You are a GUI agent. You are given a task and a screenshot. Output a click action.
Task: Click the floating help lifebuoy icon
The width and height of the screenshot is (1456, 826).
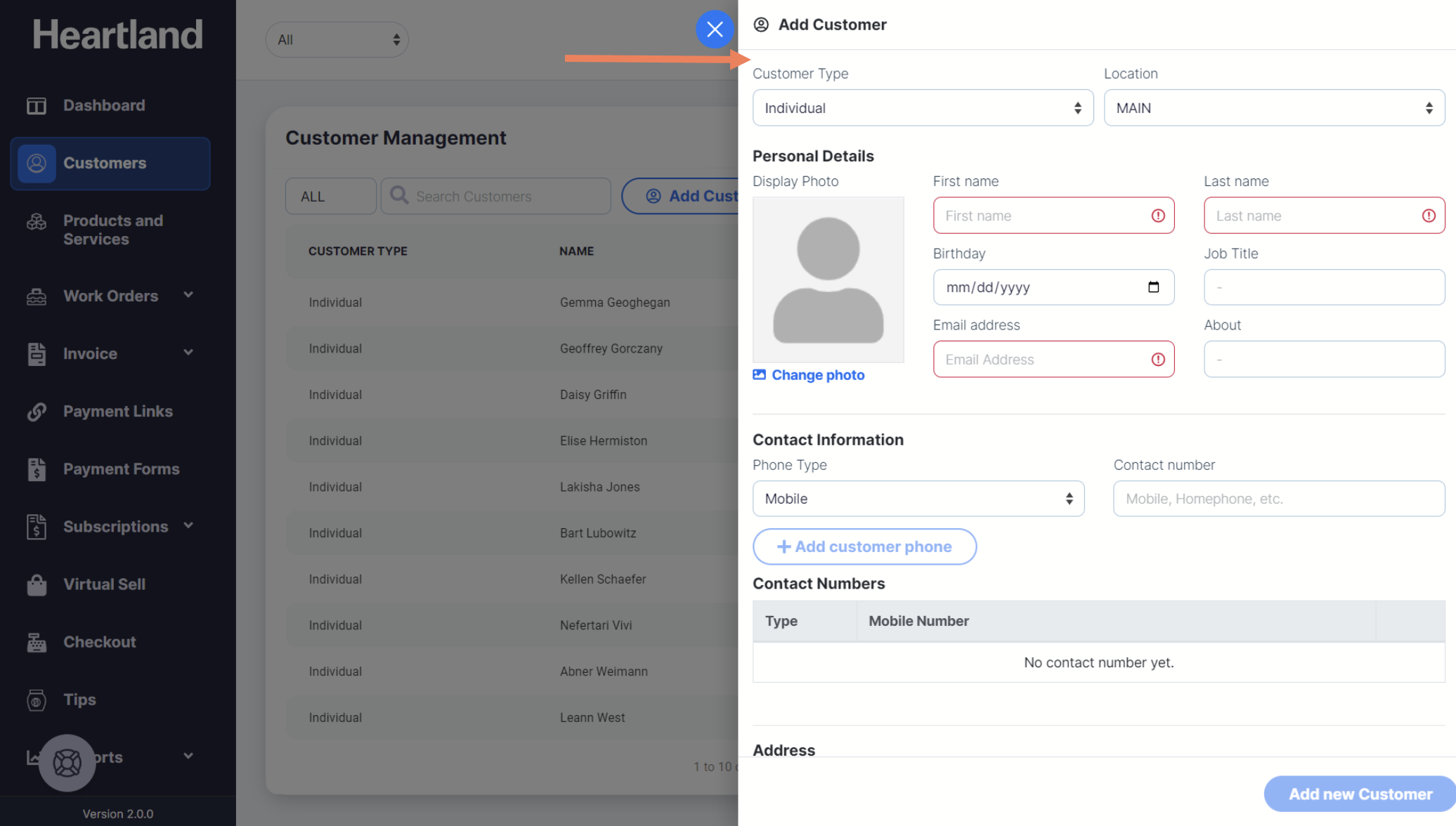coord(67,763)
